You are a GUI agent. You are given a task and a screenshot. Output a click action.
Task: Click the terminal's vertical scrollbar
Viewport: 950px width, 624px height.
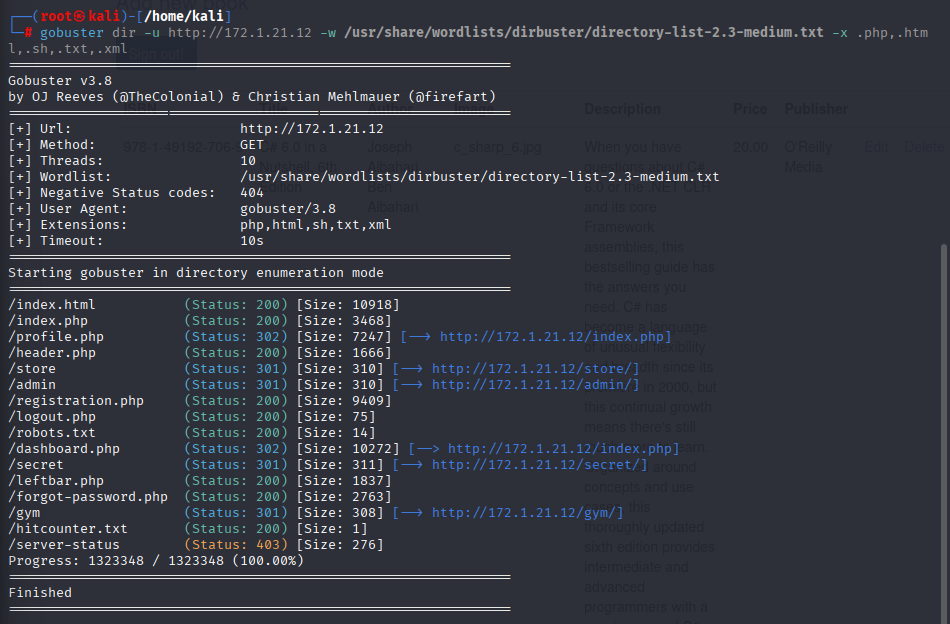click(x=944, y=400)
